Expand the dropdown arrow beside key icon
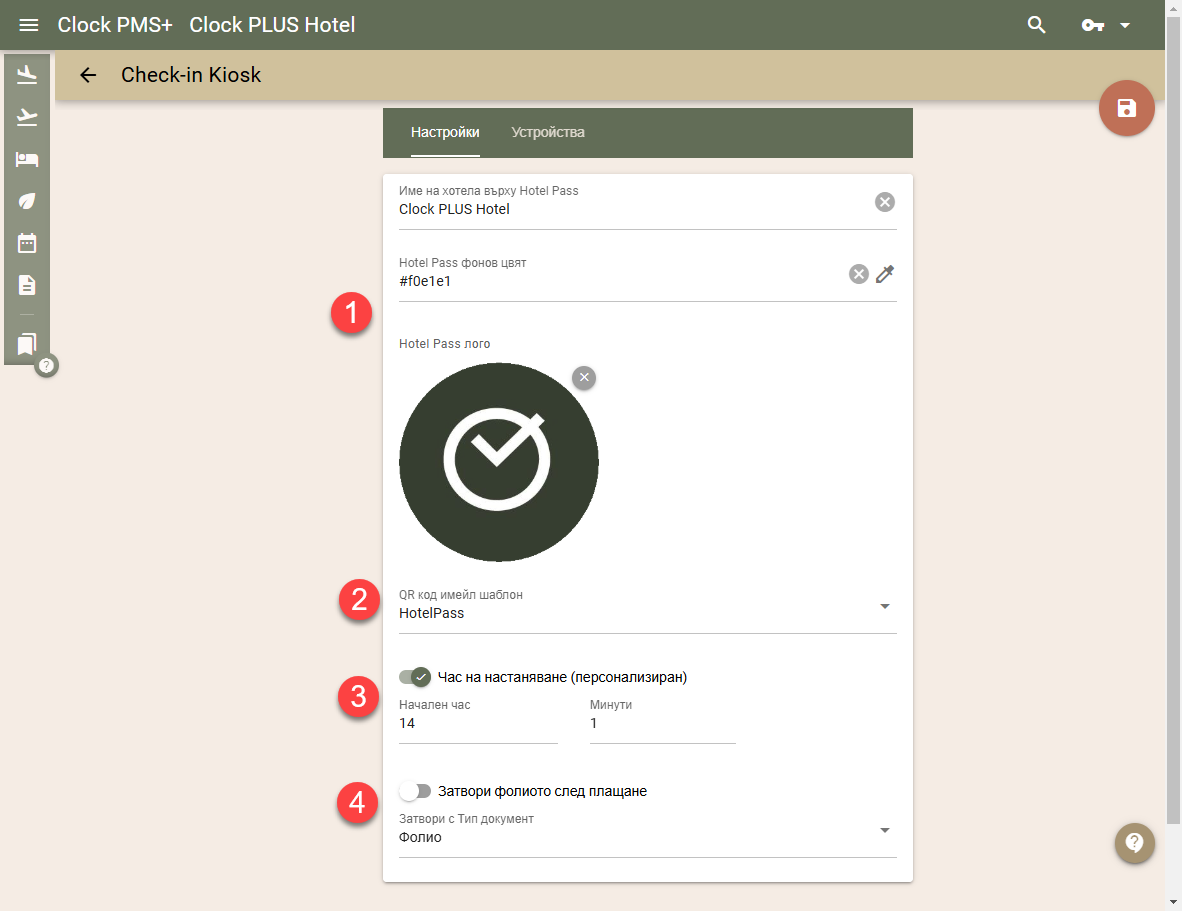 point(1125,26)
